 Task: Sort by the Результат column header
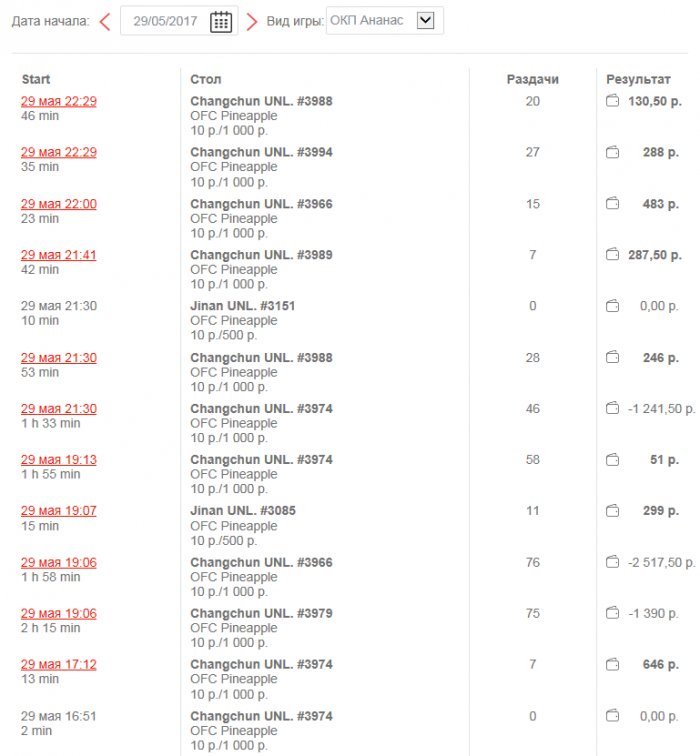tap(639, 79)
